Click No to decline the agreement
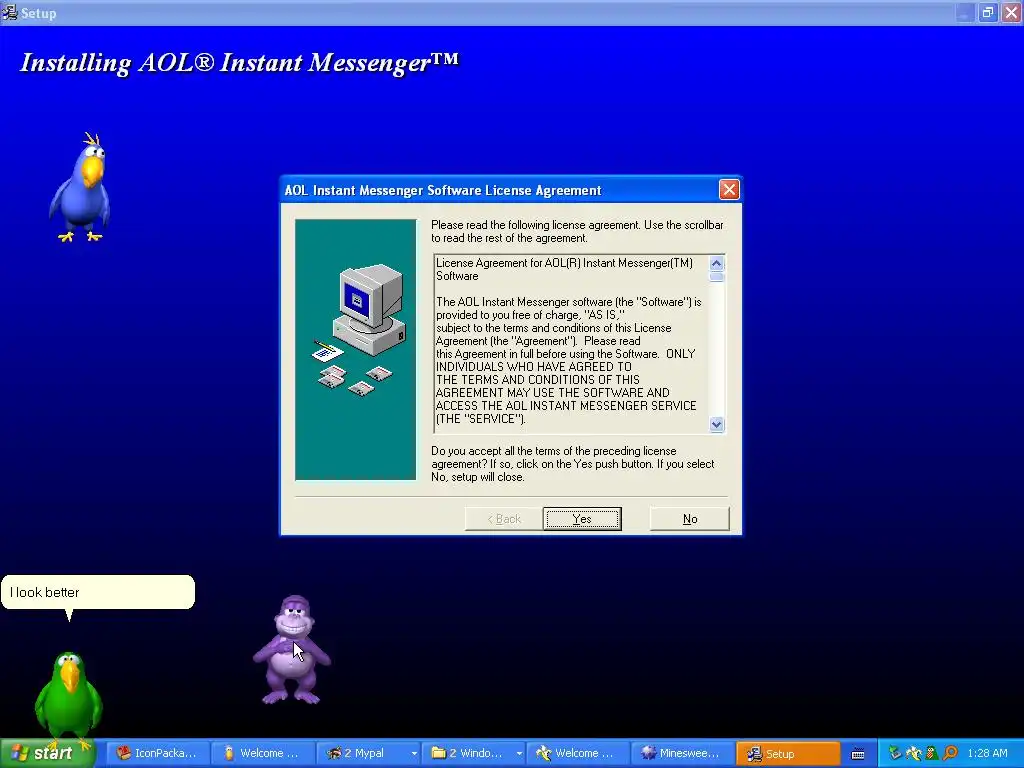The image size is (1024, 768). 690,519
